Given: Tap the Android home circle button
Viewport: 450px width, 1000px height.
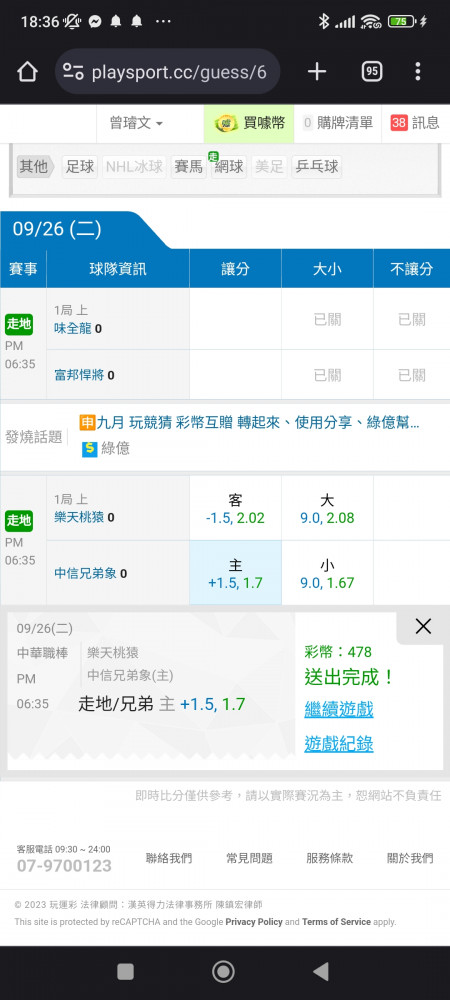Looking at the screenshot, I should pos(223,971).
